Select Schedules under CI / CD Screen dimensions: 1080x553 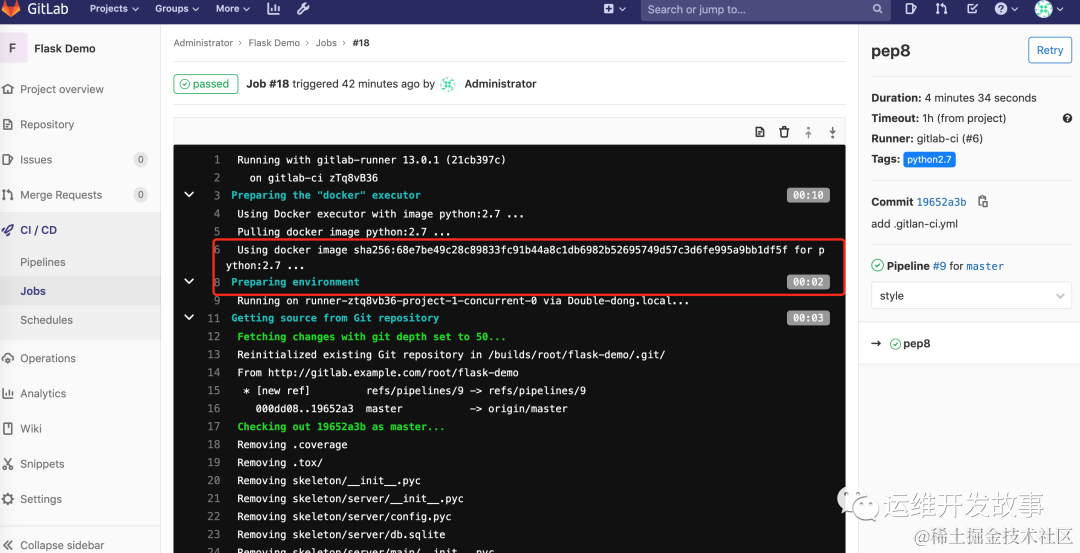[46, 320]
